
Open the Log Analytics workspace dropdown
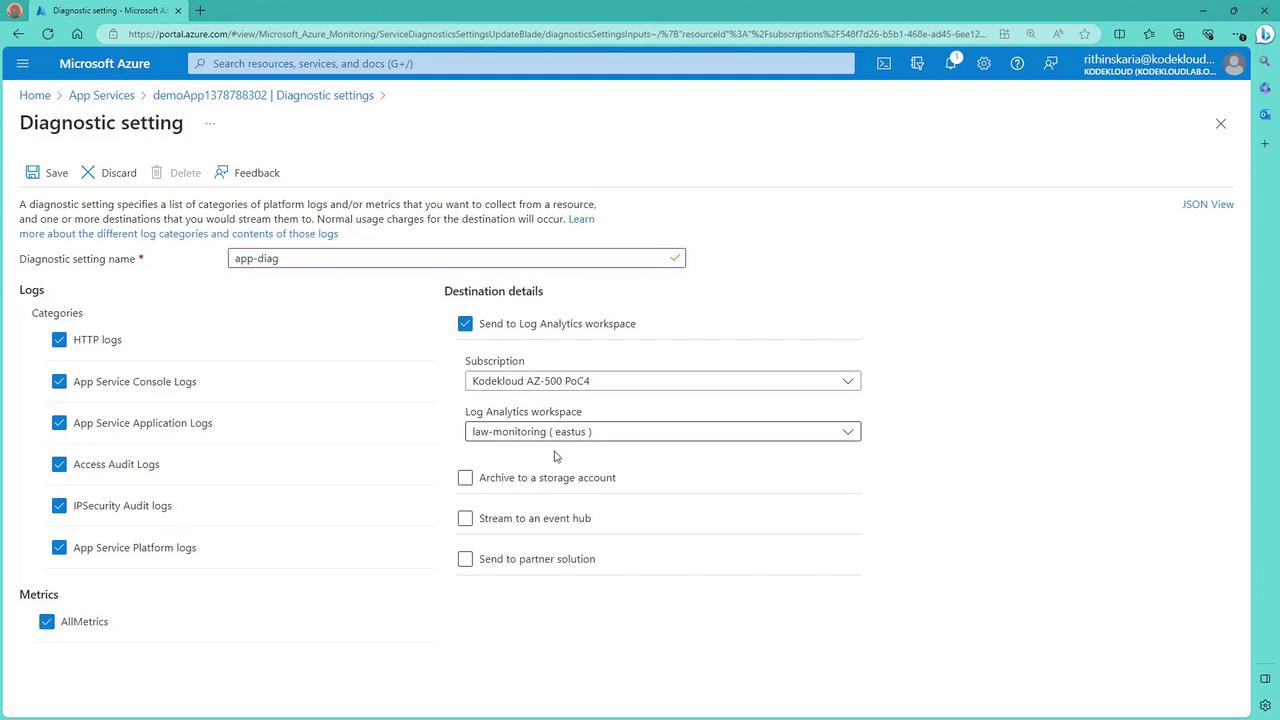(663, 432)
